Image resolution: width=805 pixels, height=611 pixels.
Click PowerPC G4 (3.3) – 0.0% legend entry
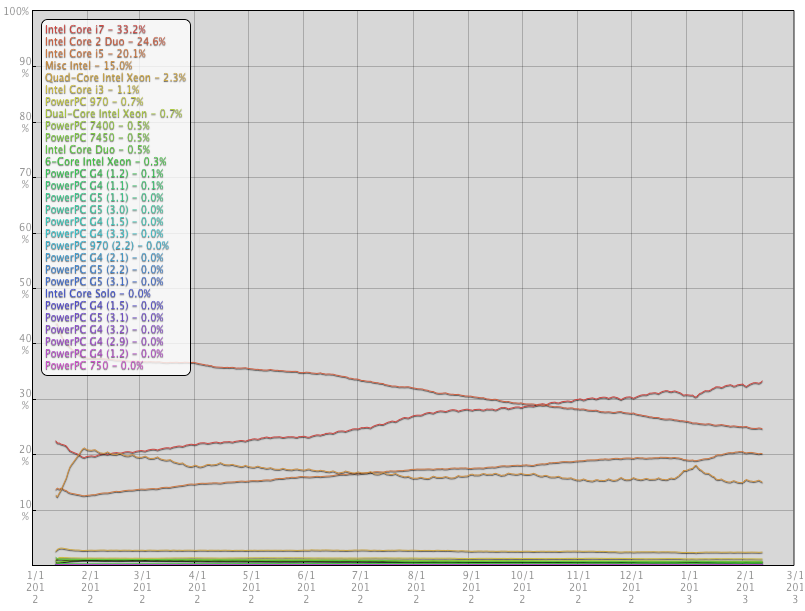coord(104,234)
